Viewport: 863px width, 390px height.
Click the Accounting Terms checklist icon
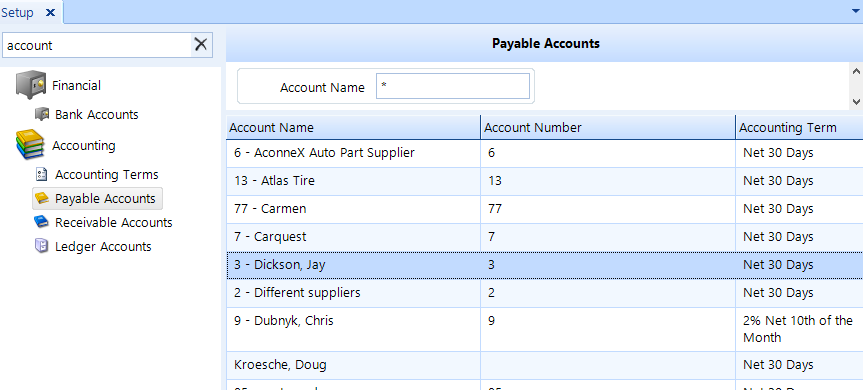point(41,174)
